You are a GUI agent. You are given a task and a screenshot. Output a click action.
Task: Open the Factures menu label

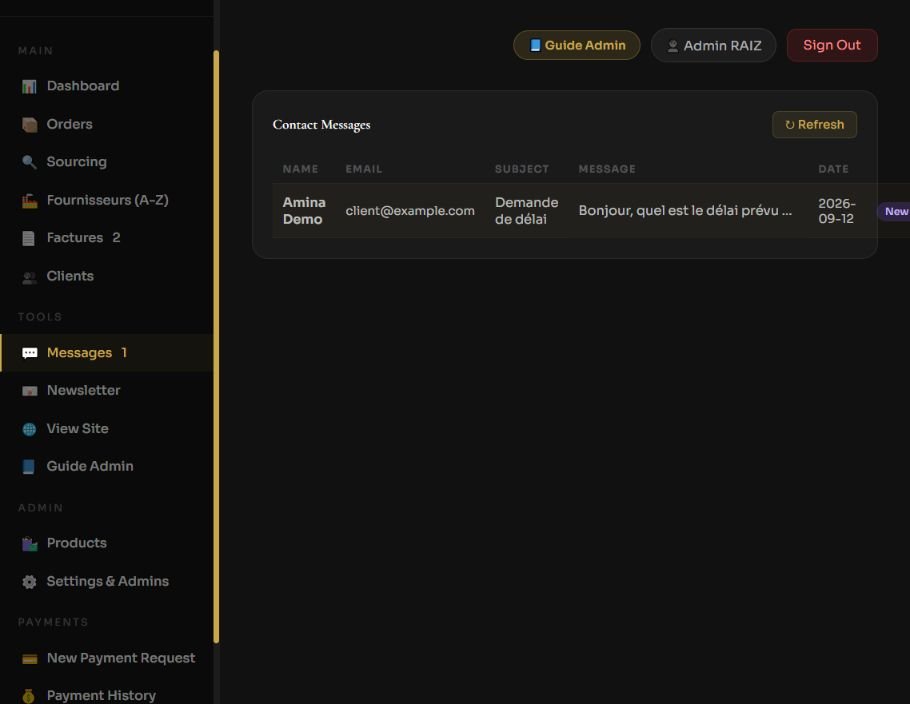pyautogui.click(x=75, y=238)
